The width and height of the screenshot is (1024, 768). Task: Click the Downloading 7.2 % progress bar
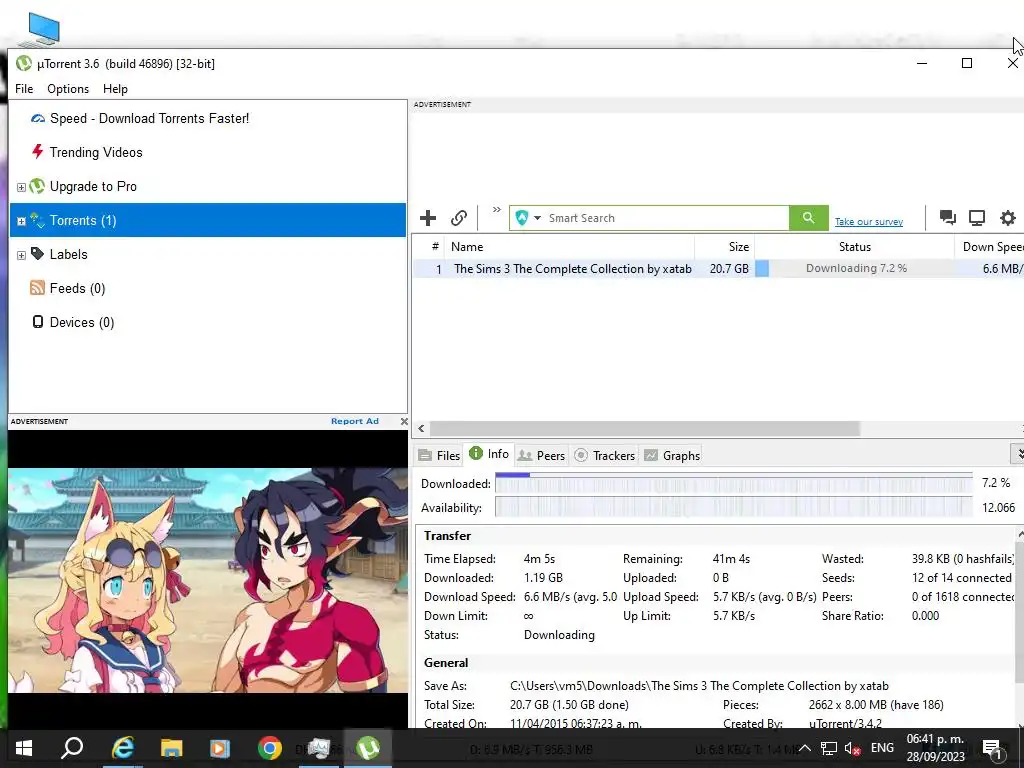(855, 268)
